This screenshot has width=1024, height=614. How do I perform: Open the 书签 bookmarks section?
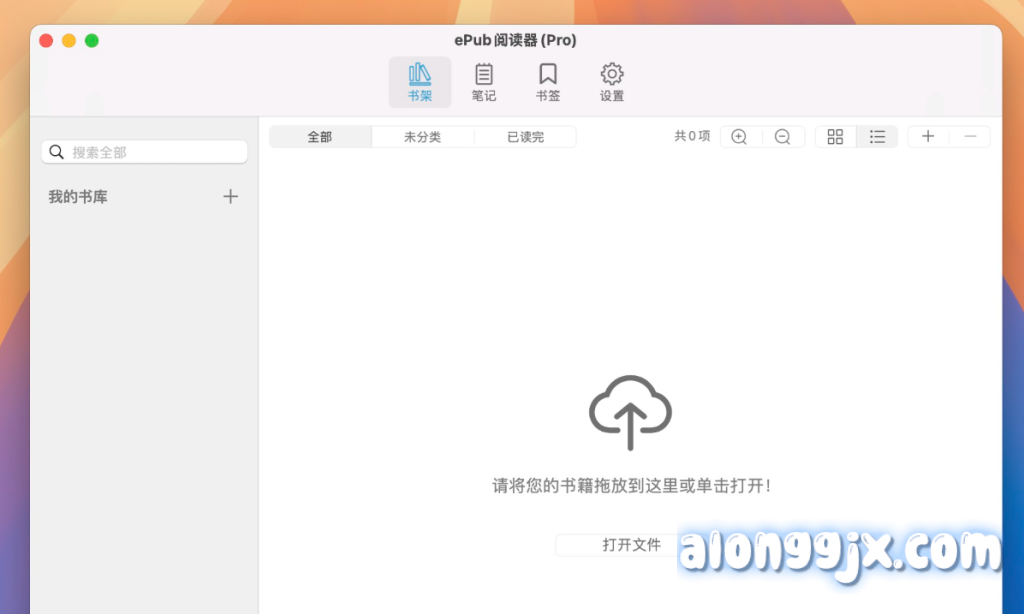[x=548, y=82]
